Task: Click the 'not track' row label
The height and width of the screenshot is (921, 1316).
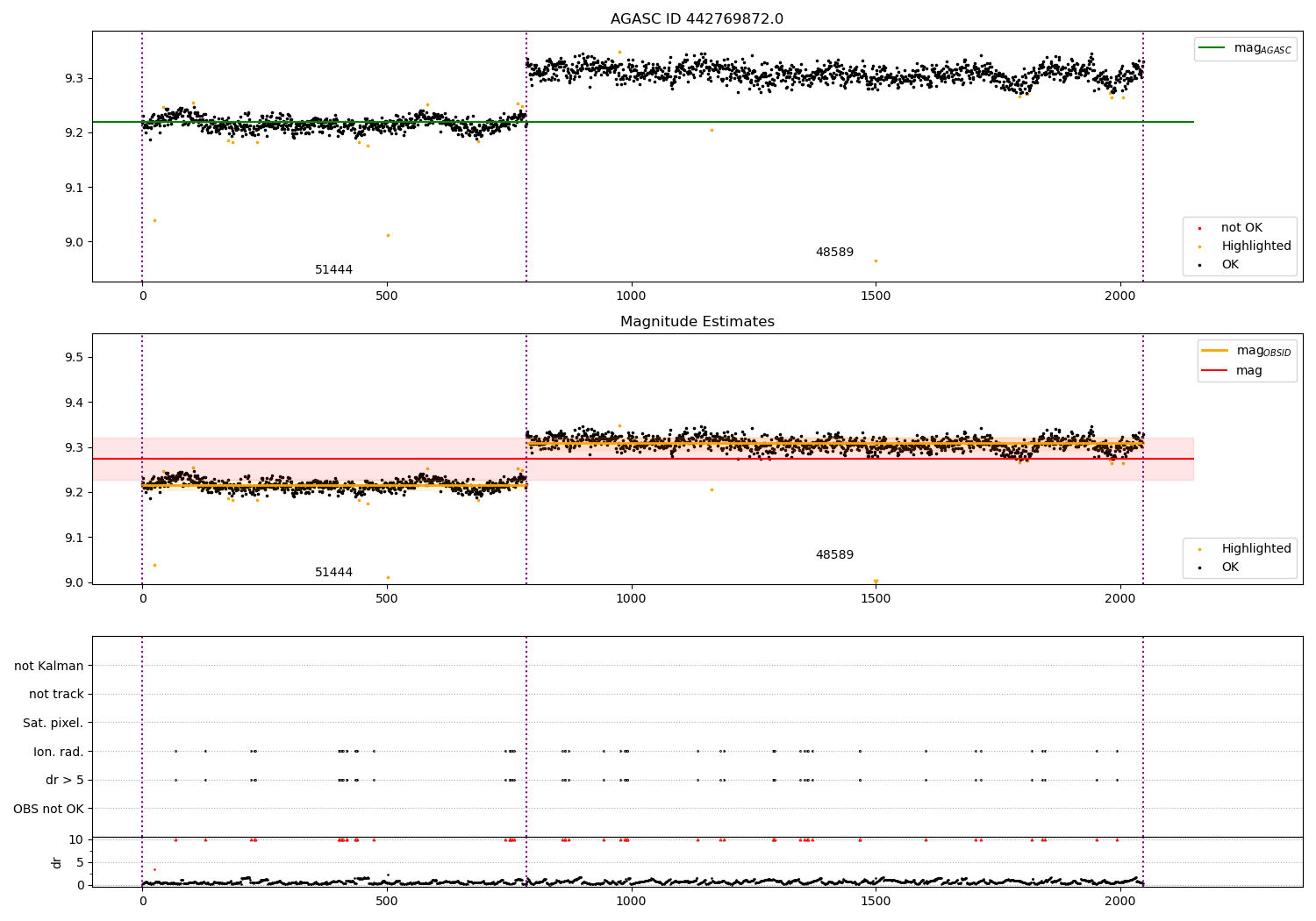Action: pyautogui.click(x=56, y=694)
